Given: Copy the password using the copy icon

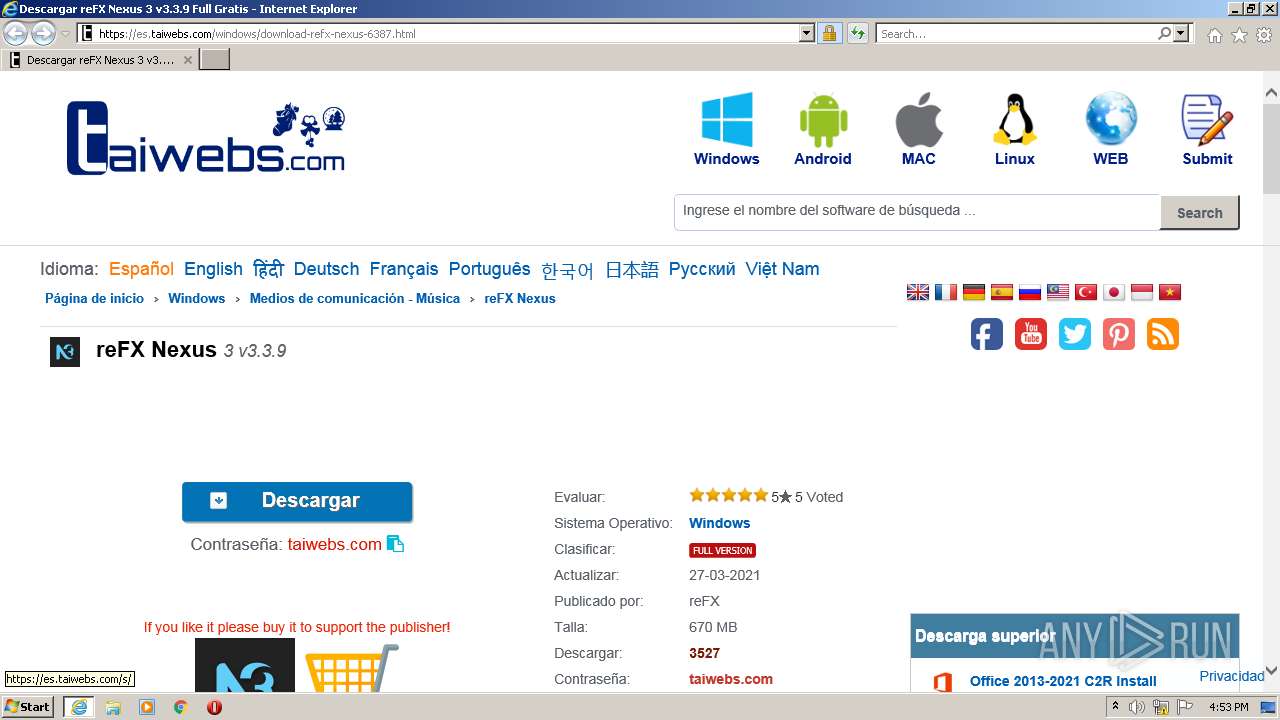Looking at the screenshot, I should click(x=395, y=544).
